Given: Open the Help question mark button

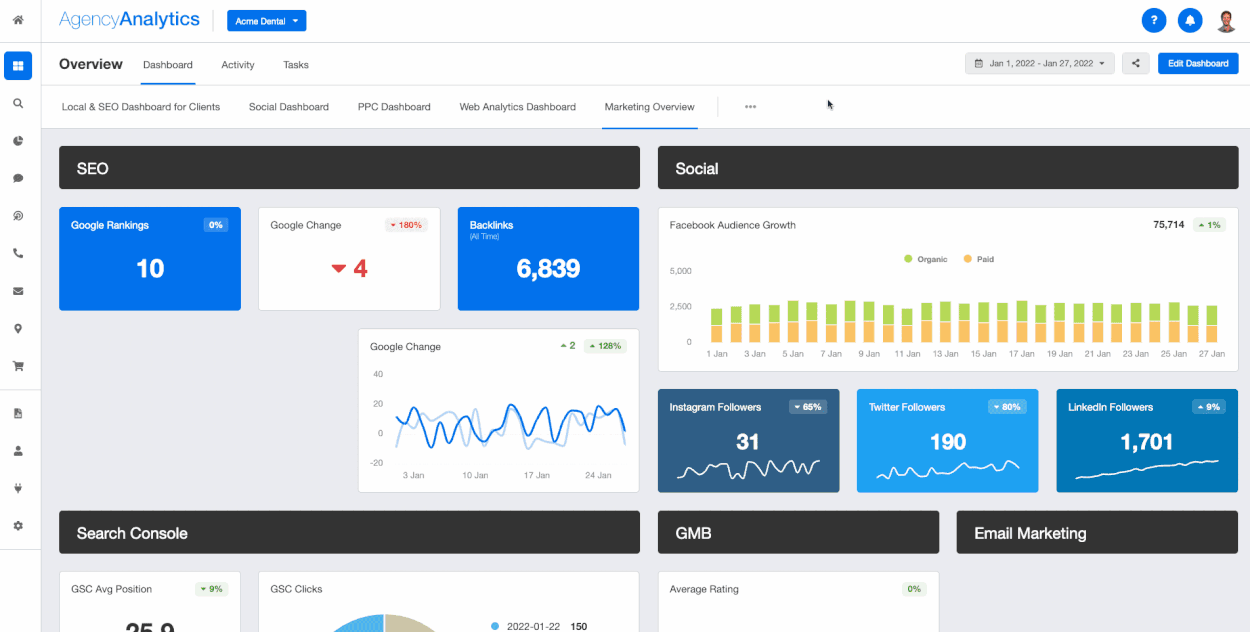Looking at the screenshot, I should (x=1153, y=20).
